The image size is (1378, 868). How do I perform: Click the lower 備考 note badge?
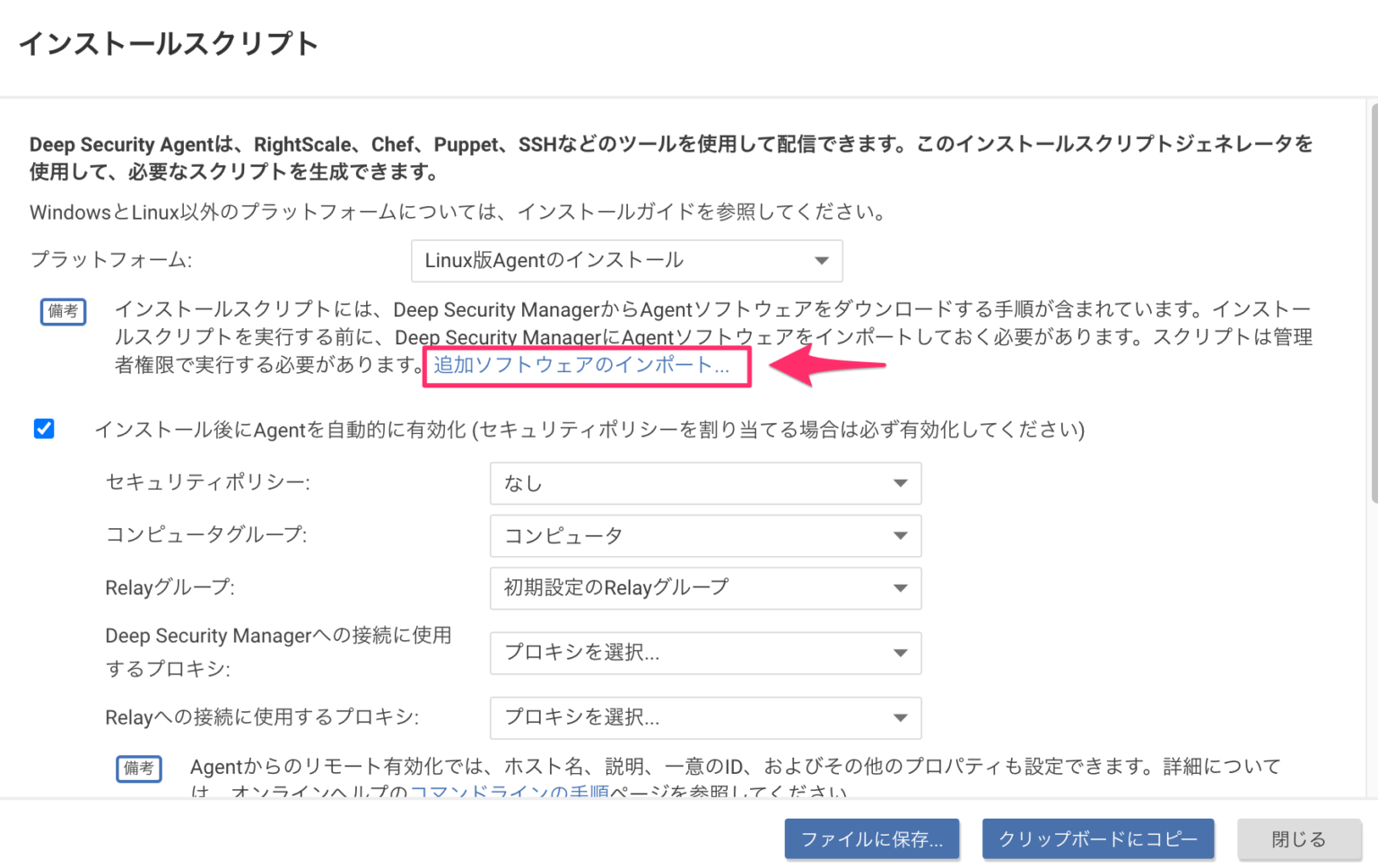139,769
